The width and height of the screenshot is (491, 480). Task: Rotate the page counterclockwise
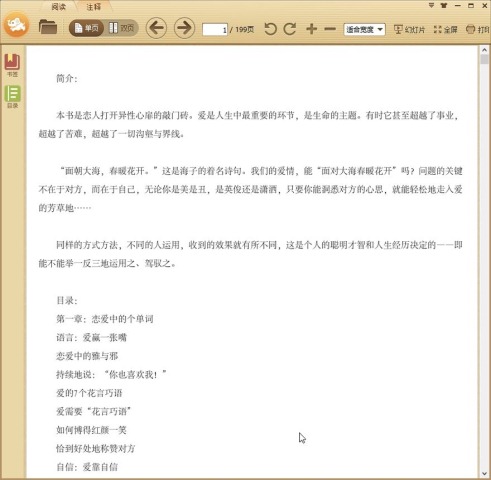pyautogui.click(x=270, y=29)
